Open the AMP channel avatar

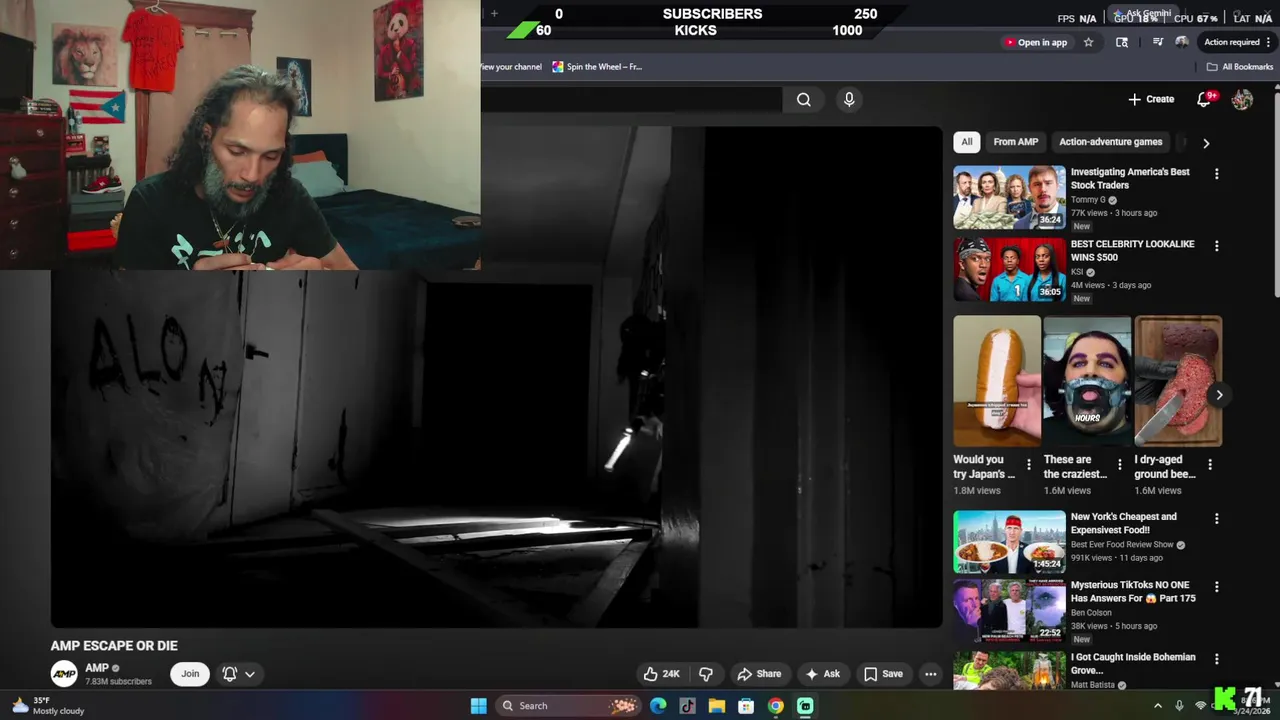point(64,674)
